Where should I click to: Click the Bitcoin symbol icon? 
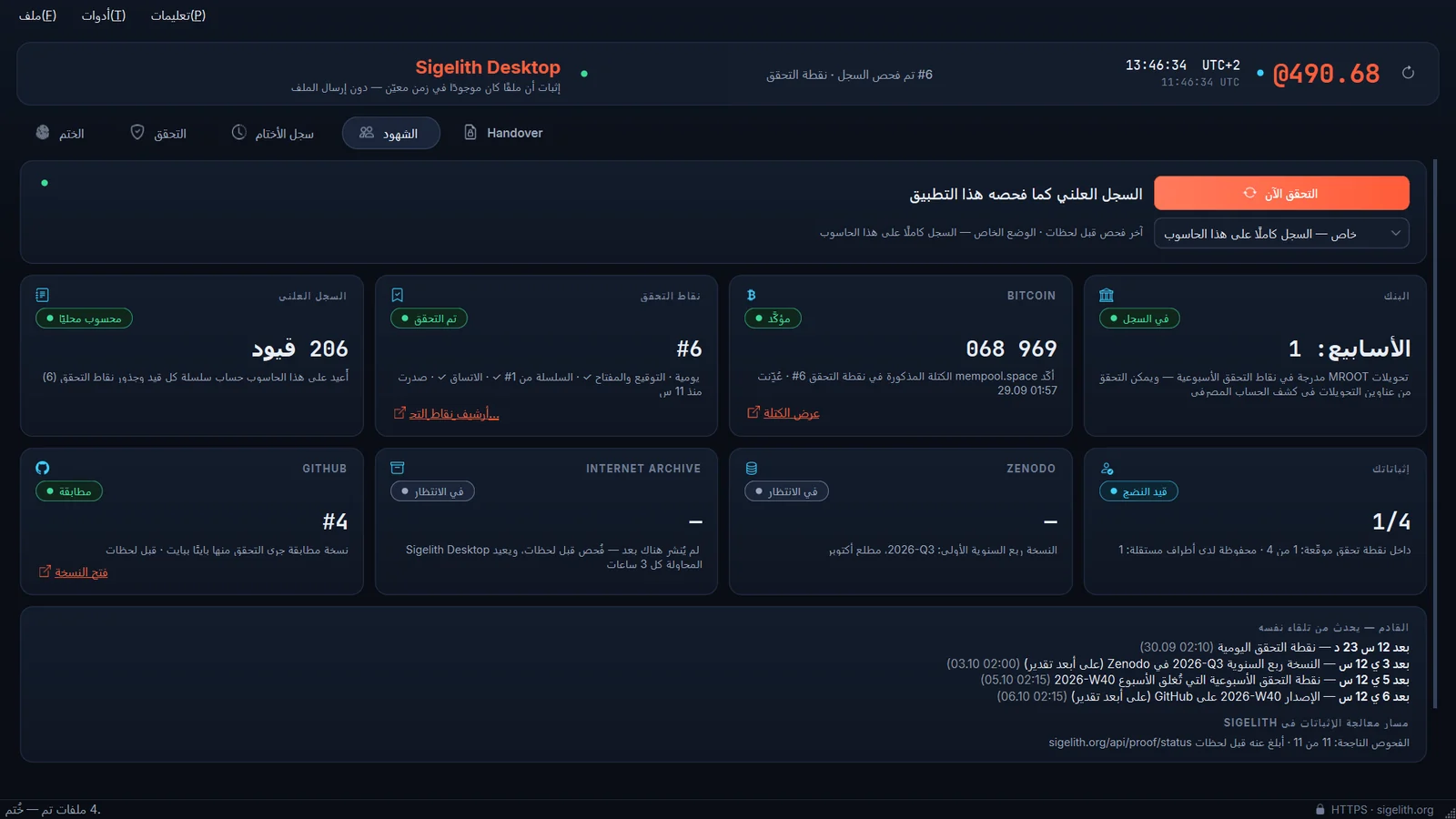tap(751, 295)
